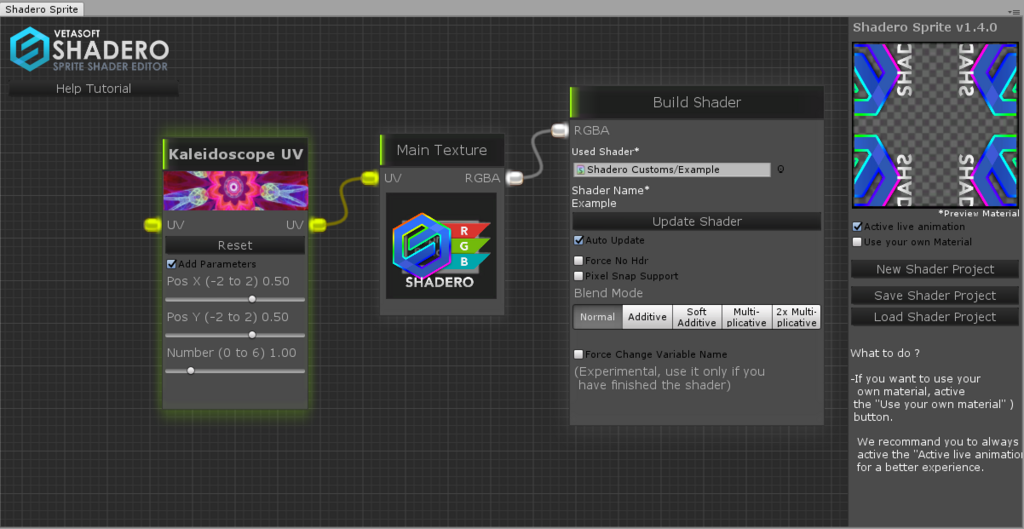Click the Shadero Sprite v1.4.0 heading

(925, 27)
